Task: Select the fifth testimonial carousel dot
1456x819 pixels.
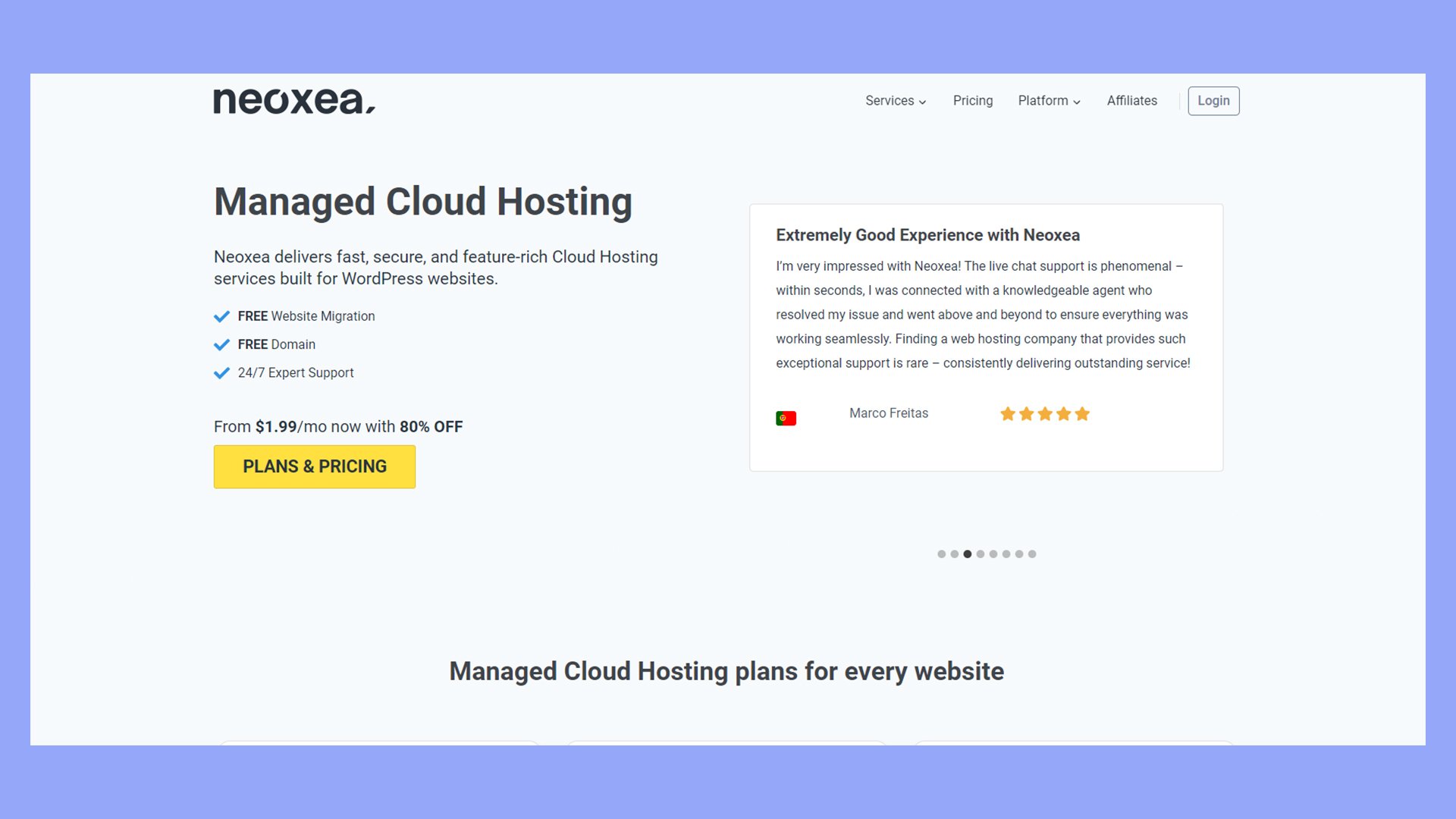Action: coord(993,554)
